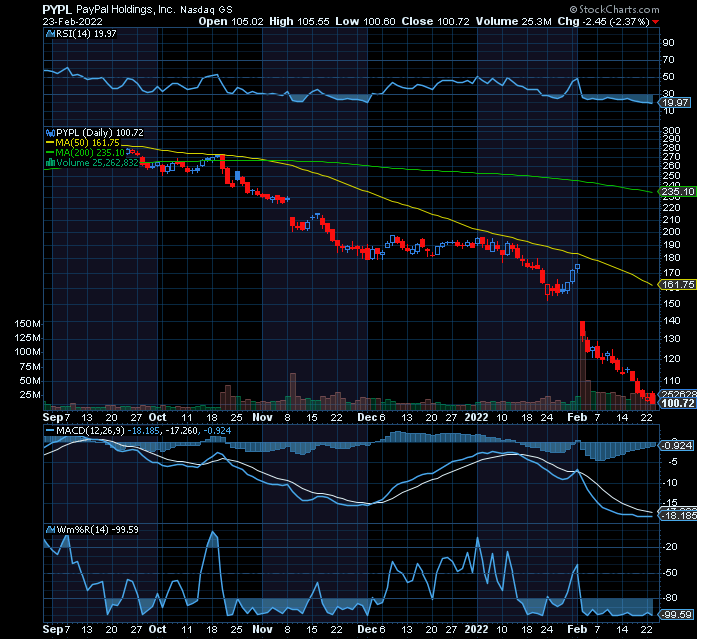The height and width of the screenshot is (640, 712).
Task: Click the red down-arrow next to Chg
Action: click(655, 22)
